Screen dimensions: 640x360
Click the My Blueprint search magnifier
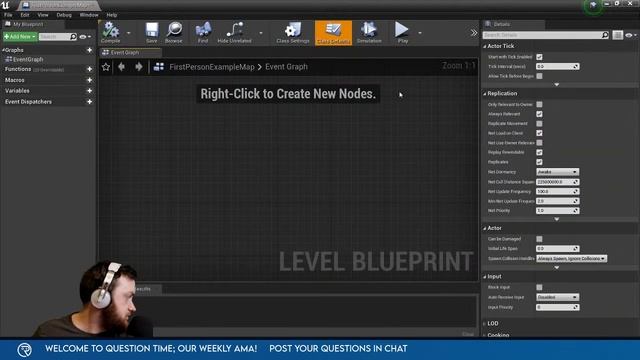(73, 37)
